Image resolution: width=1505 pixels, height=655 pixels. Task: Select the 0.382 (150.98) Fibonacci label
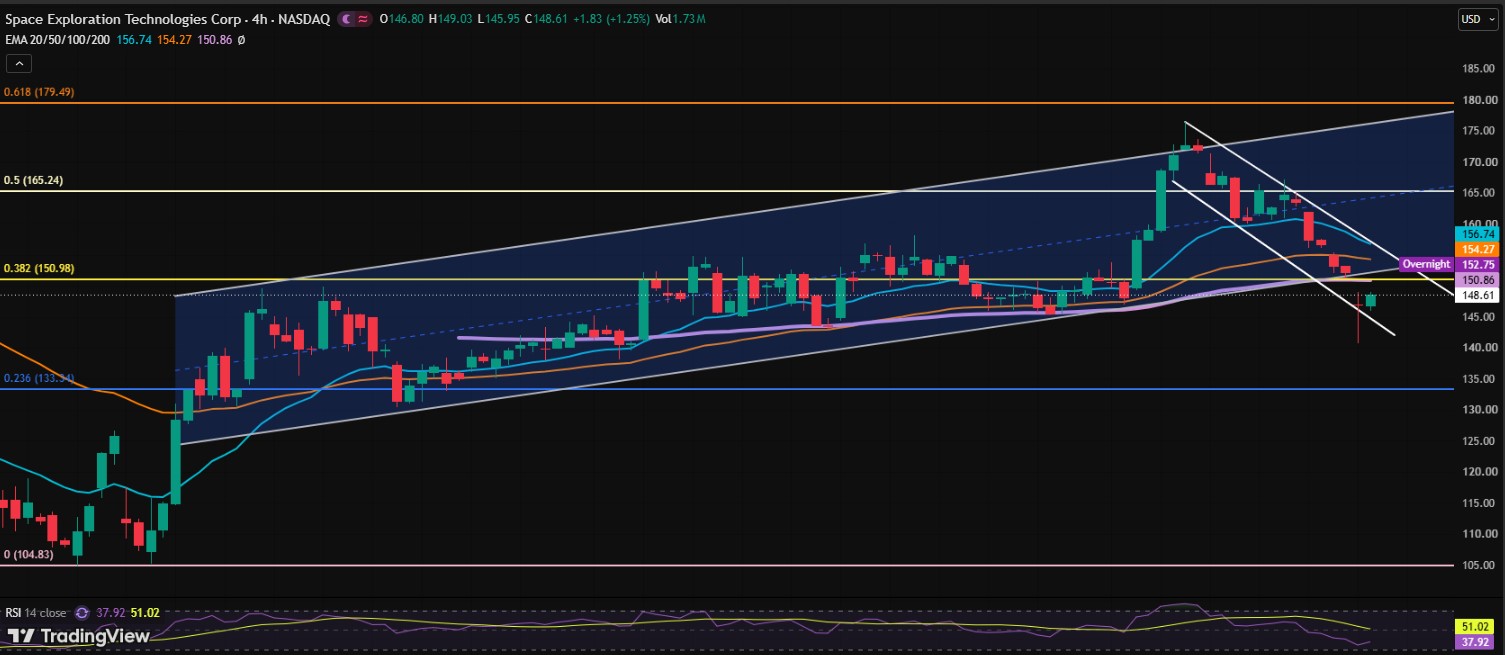point(39,269)
